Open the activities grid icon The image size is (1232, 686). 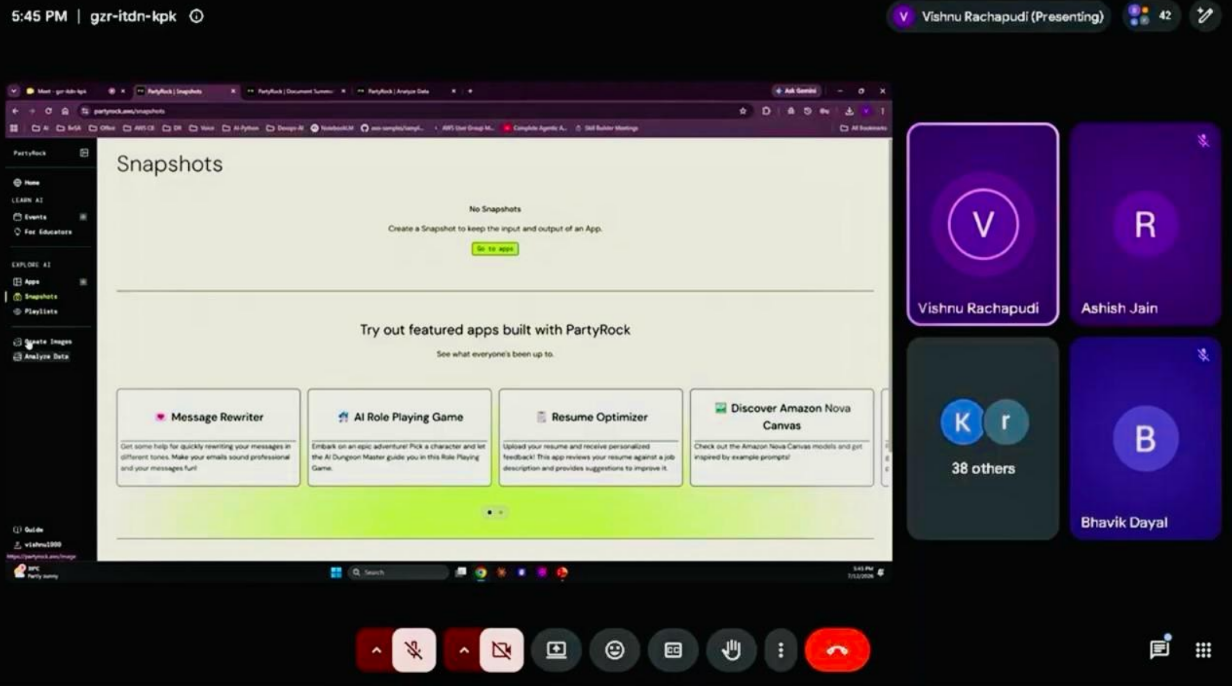tap(1203, 649)
